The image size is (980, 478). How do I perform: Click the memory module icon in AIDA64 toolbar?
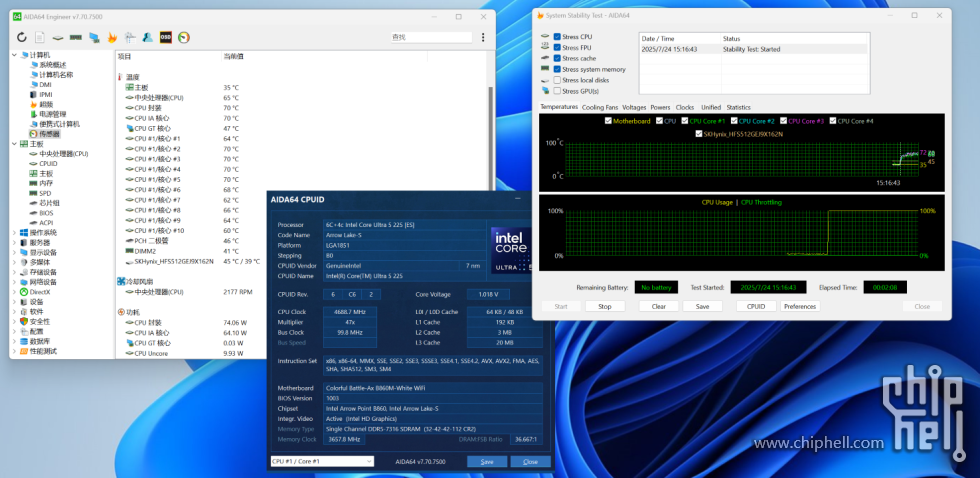[x=76, y=37]
